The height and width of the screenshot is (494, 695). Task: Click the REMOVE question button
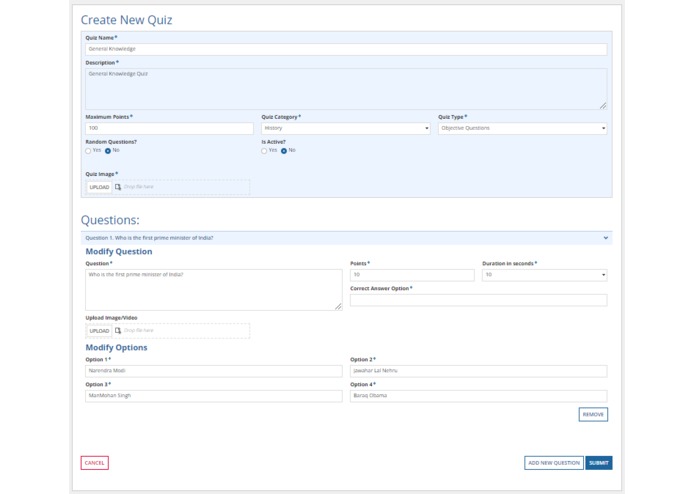[x=593, y=414]
